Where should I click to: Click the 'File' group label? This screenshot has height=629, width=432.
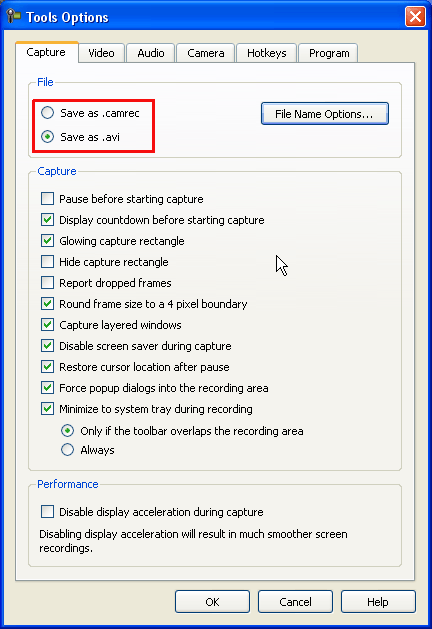45,82
